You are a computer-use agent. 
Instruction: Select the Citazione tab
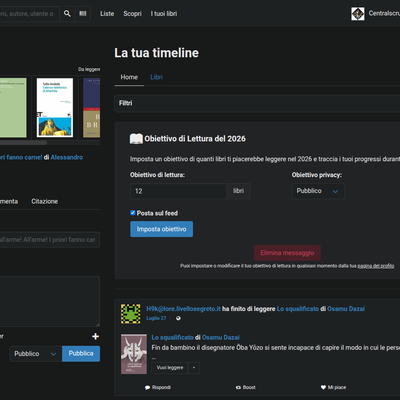point(45,201)
